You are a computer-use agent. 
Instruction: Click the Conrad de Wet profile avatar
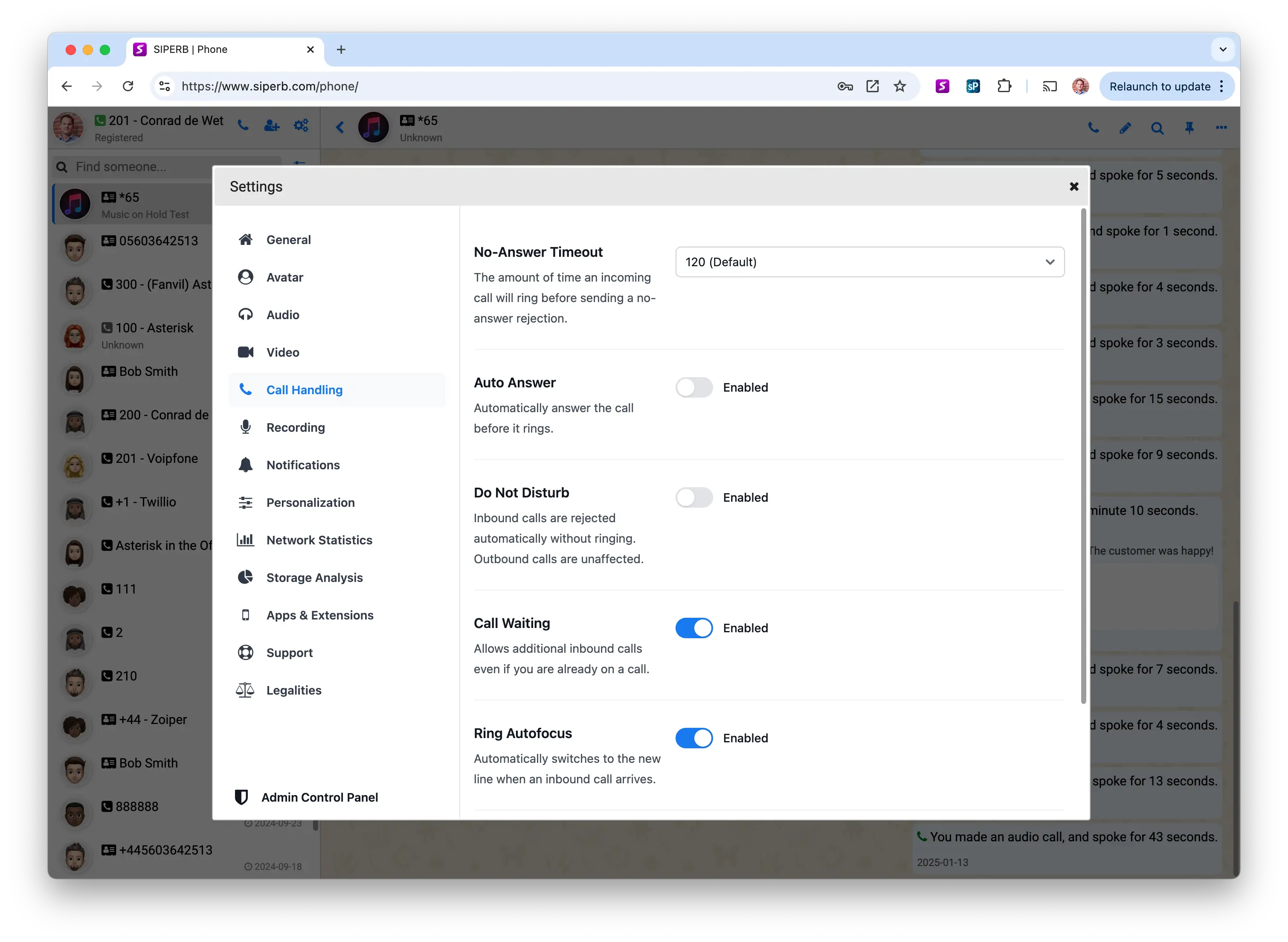[x=68, y=127]
